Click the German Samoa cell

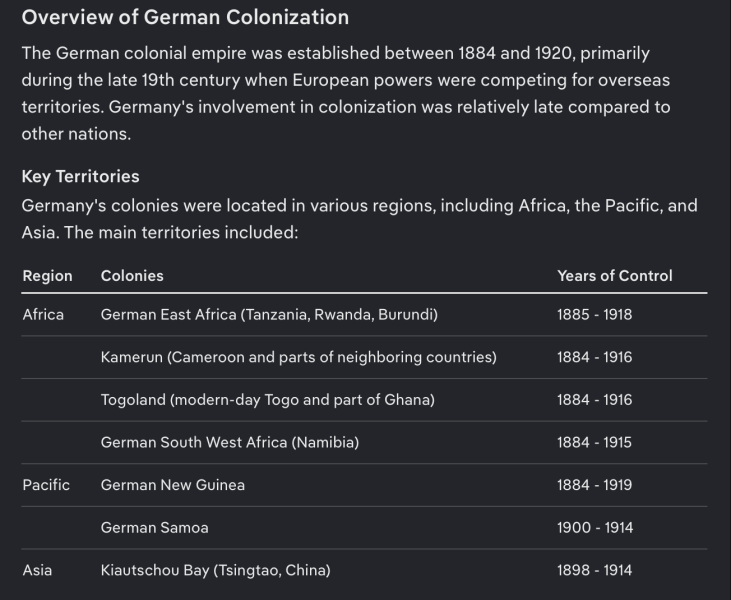point(154,528)
